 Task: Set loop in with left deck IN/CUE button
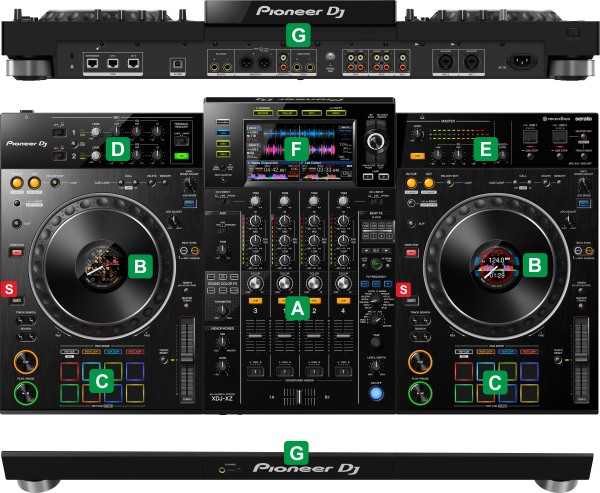tap(17, 183)
